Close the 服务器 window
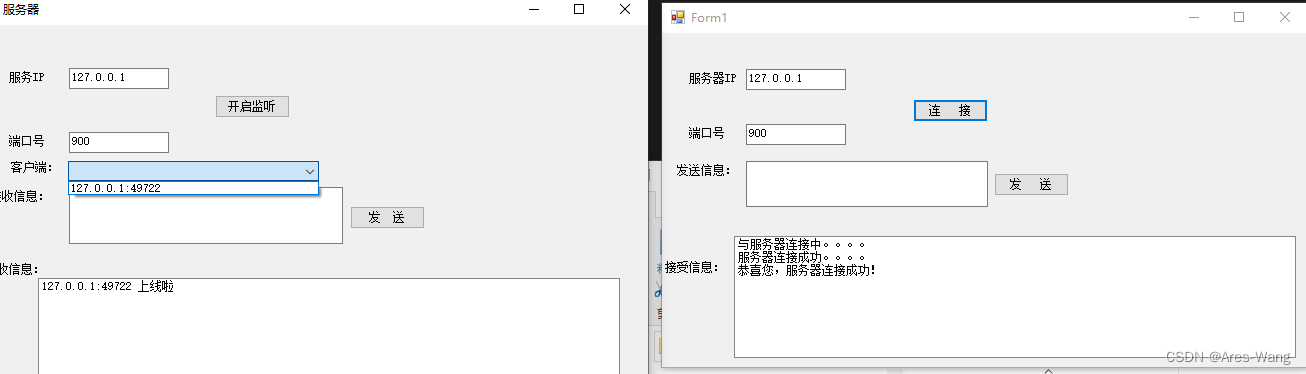 [625, 9]
